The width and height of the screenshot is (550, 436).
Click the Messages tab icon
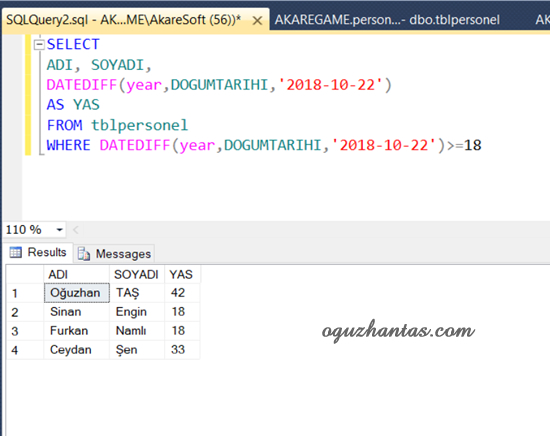click(84, 254)
